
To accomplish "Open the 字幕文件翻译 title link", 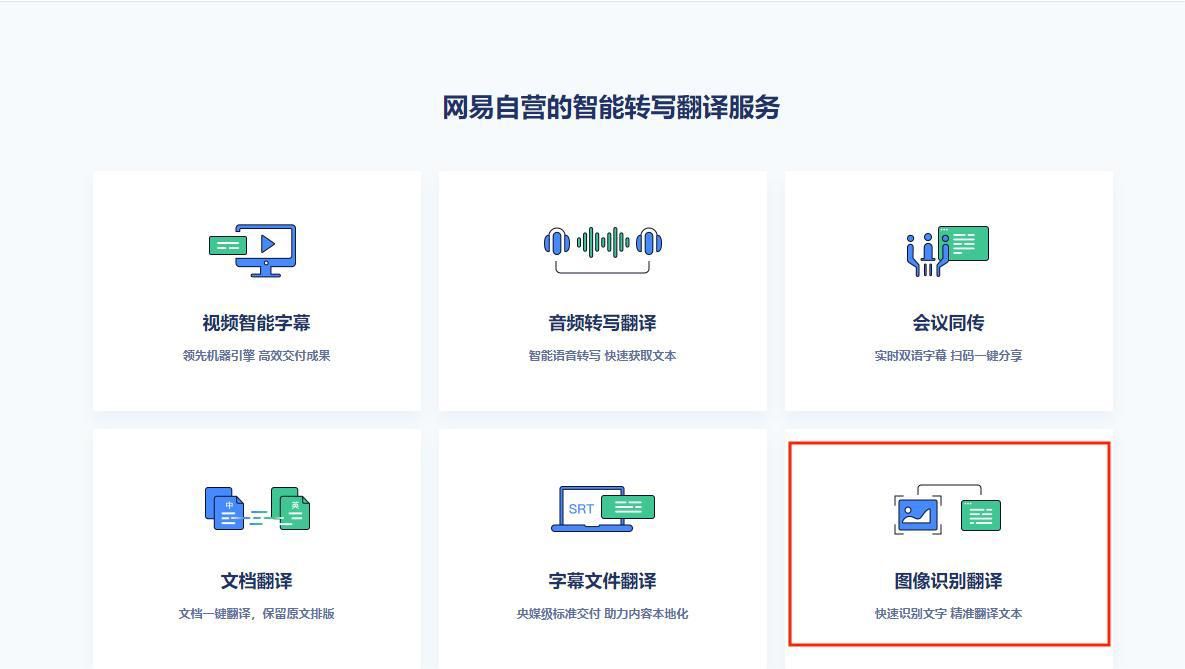I will pos(602,581).
